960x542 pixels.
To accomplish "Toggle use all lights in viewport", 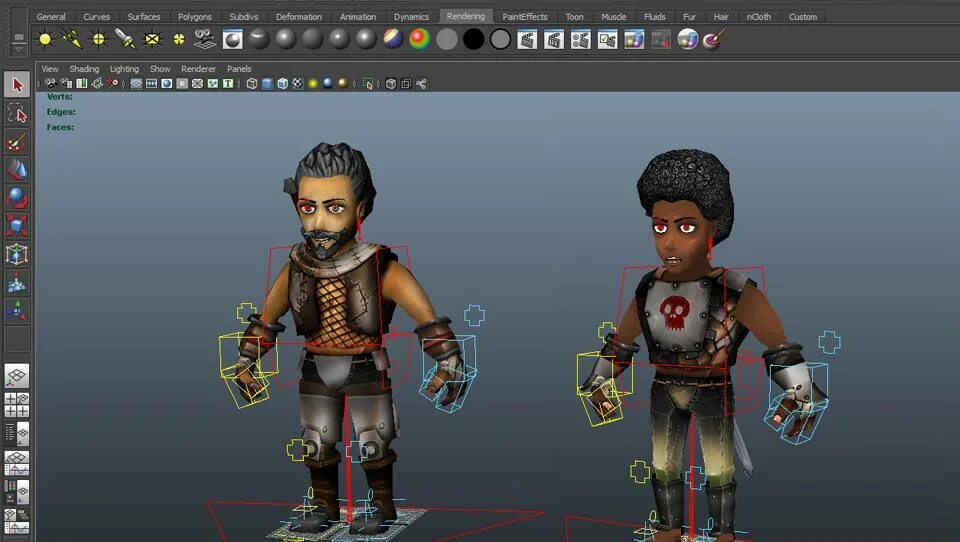I will 313,84.
